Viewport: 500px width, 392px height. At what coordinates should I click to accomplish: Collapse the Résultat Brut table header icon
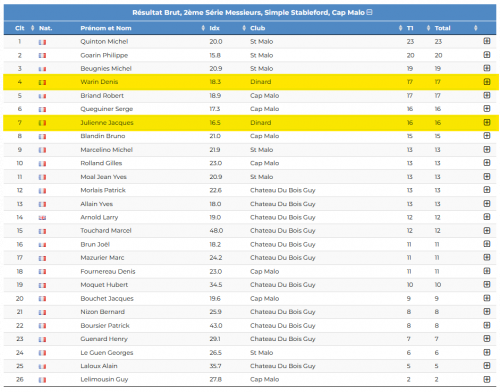(x=369, y=12)
